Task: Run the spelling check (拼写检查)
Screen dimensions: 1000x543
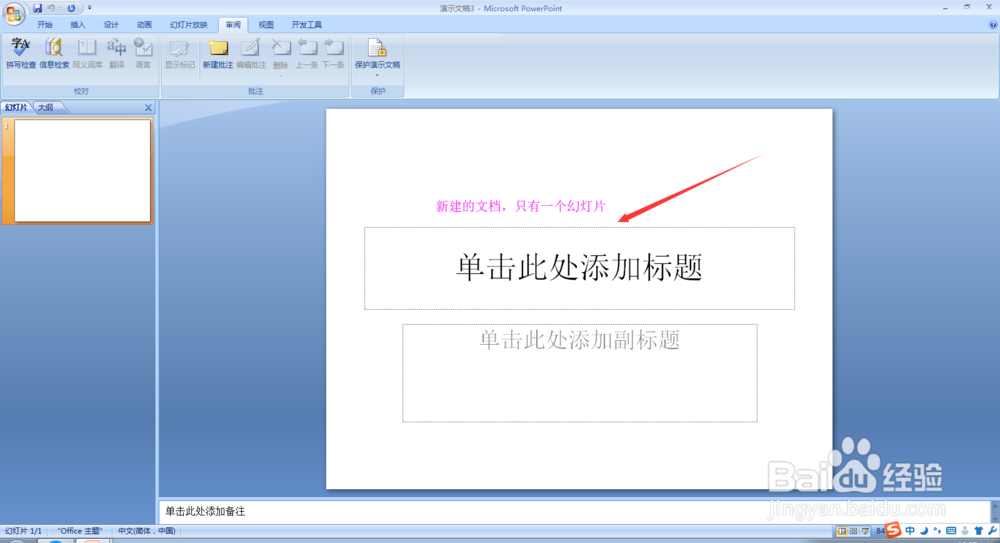Action: click(20, 53)
